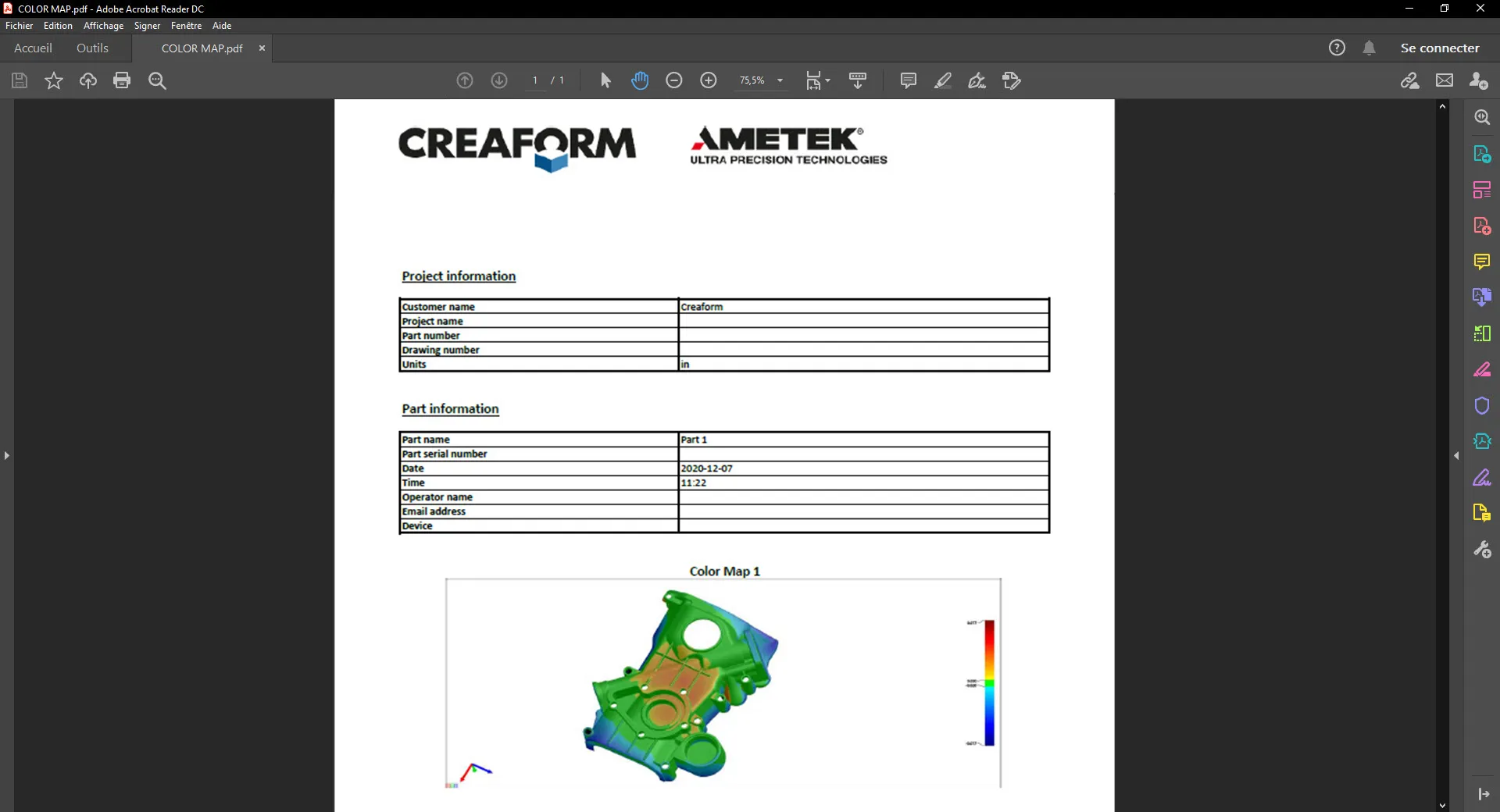
Task: Click the color scale legend bar
Action: click(989, 682)
